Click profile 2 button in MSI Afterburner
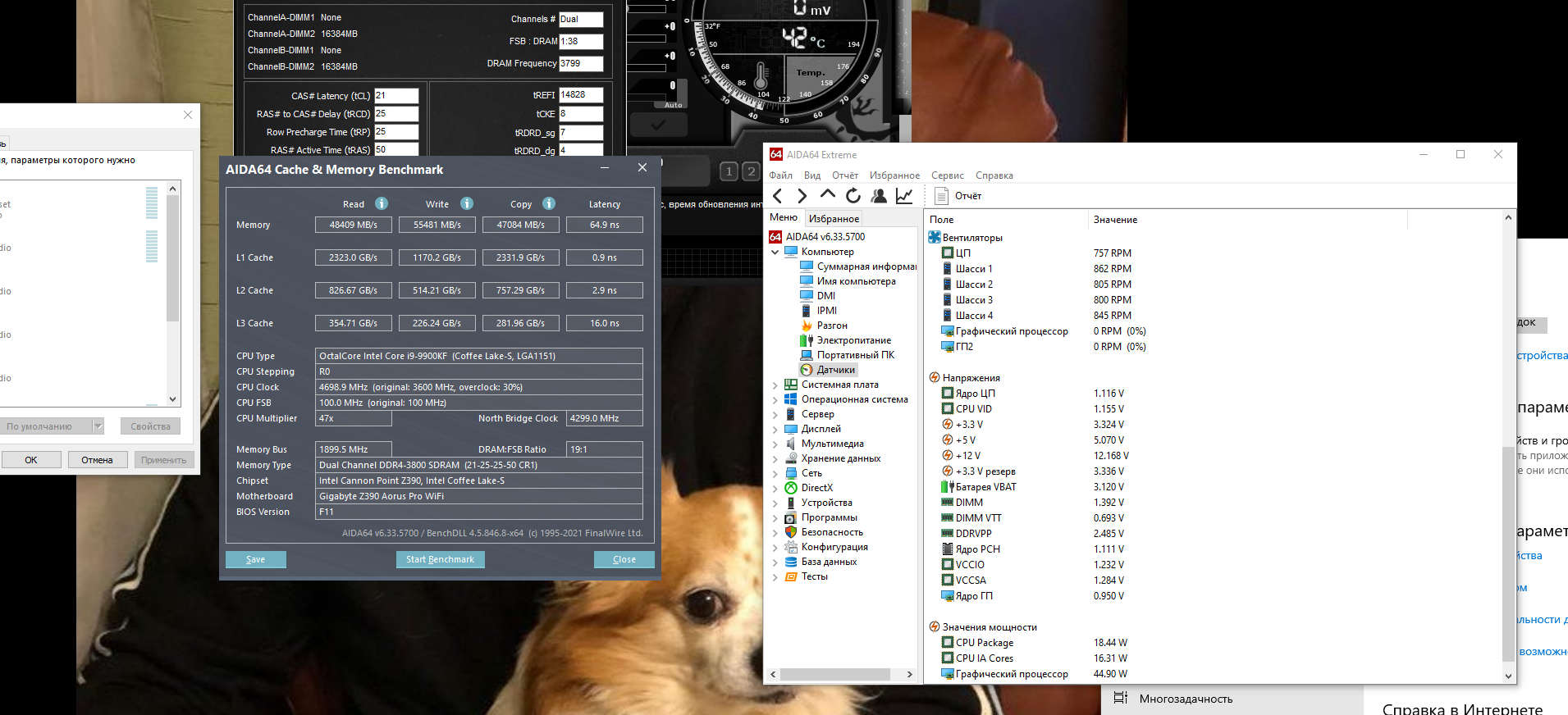 coord(751,171)
